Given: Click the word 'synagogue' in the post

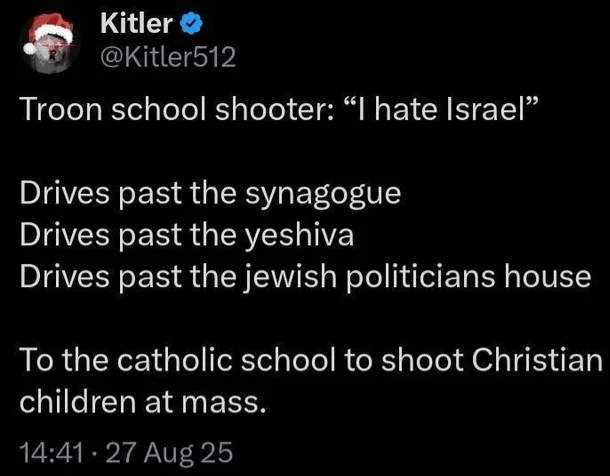Looking at the screenshot, I should point(323,195).
